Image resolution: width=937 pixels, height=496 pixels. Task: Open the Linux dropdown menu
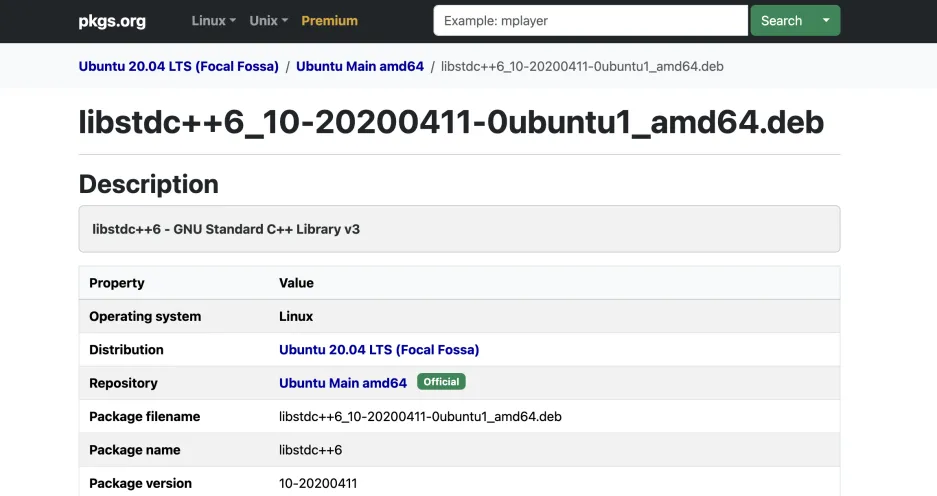(213, 20)
